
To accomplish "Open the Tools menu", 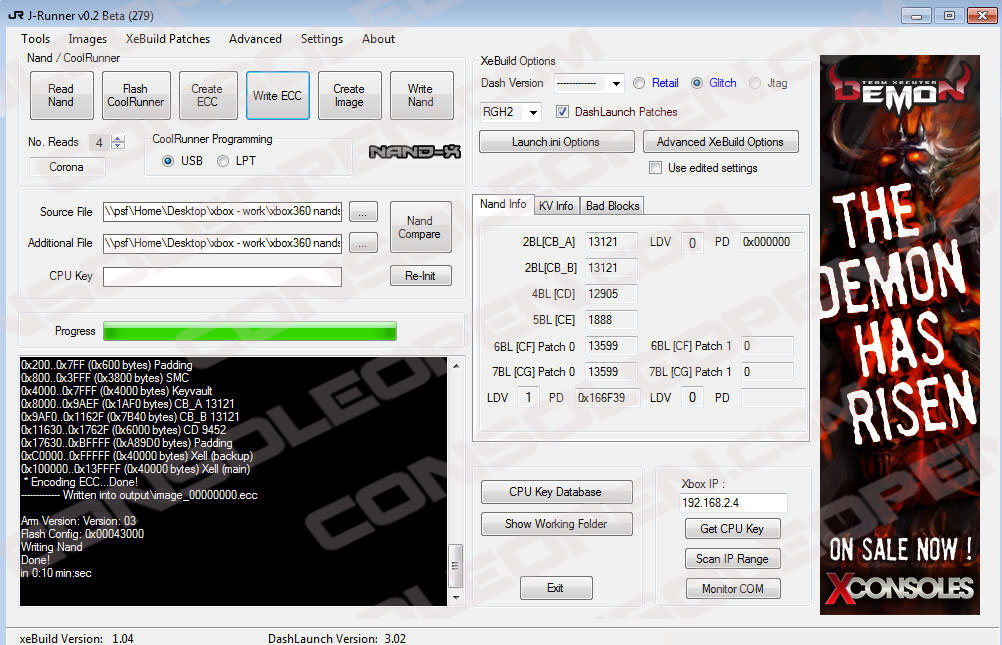I will tap(35, 39).
